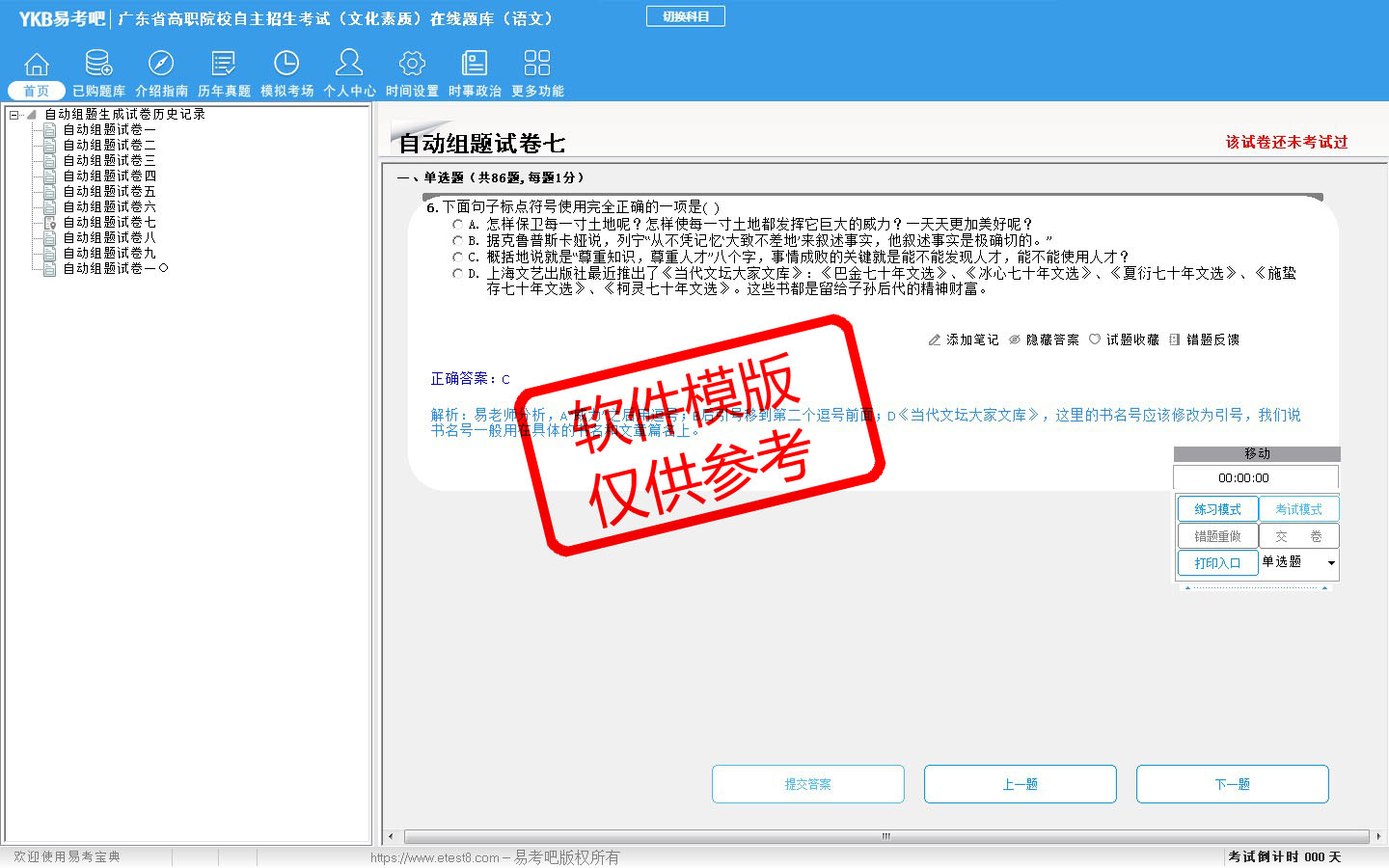Open the 单选题 question type dropdown
Image resolution: width=1389 pixels, height=868 pixels.
(x=1299, y=562)
